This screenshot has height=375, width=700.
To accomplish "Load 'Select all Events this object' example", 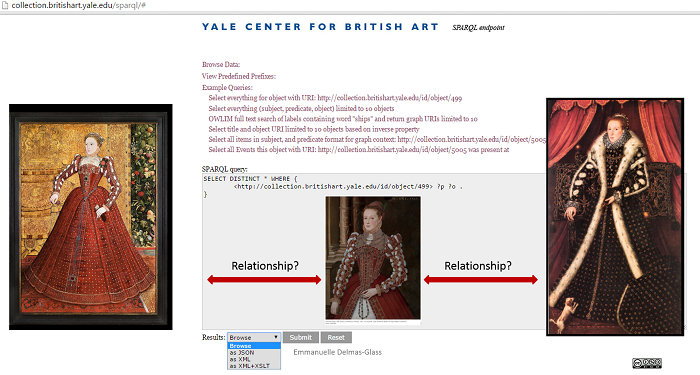I will [x=359, y=150].
